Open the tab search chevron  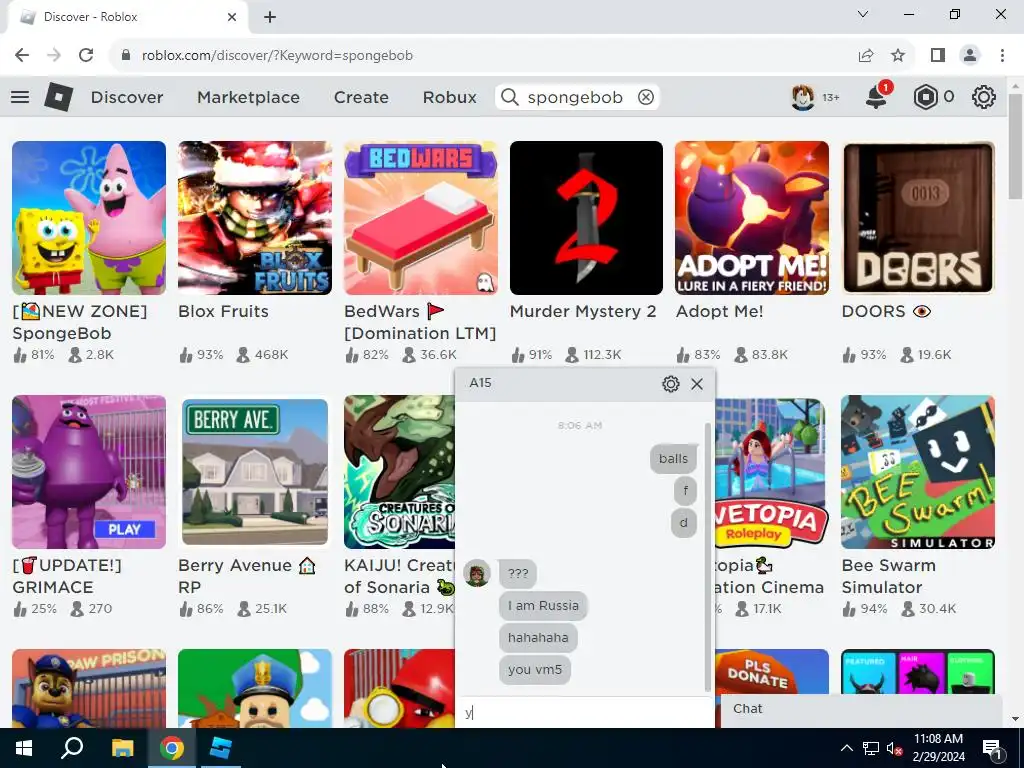point(863,14)
